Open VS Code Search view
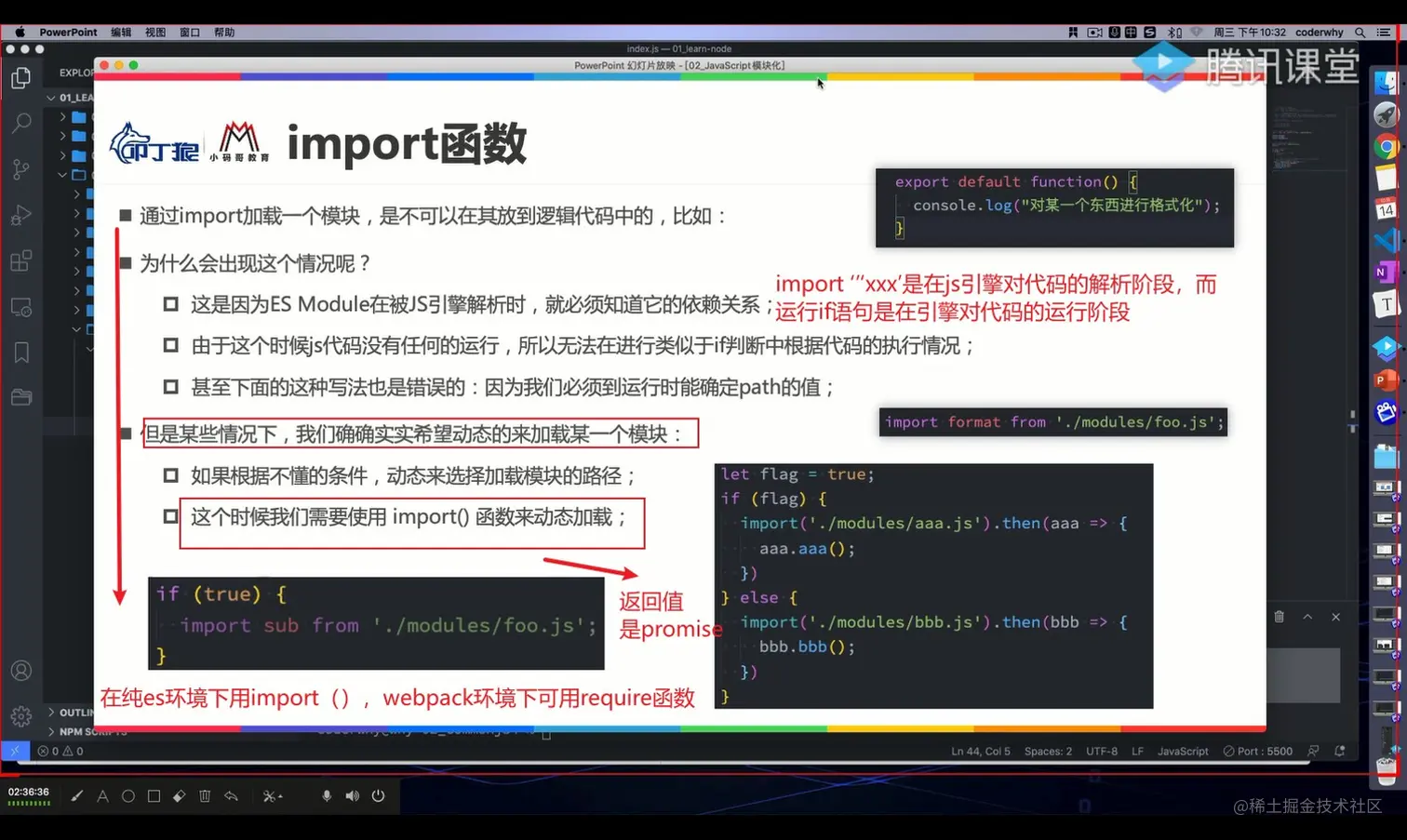This screenshot has width=1407, height=840. click(20, 123)
